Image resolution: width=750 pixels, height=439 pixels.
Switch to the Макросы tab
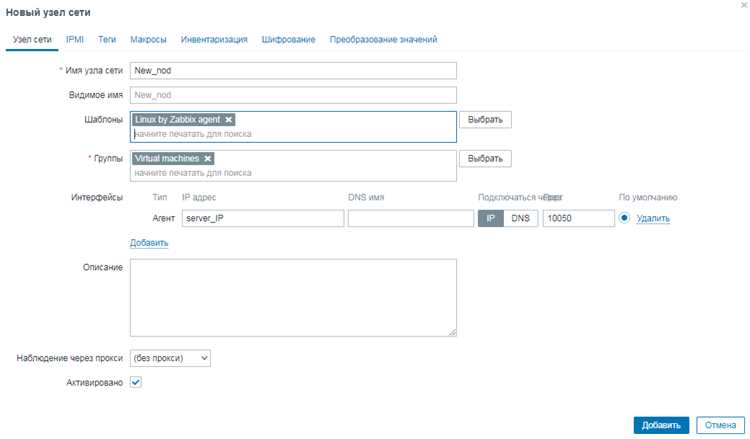(x=148, y=39)
